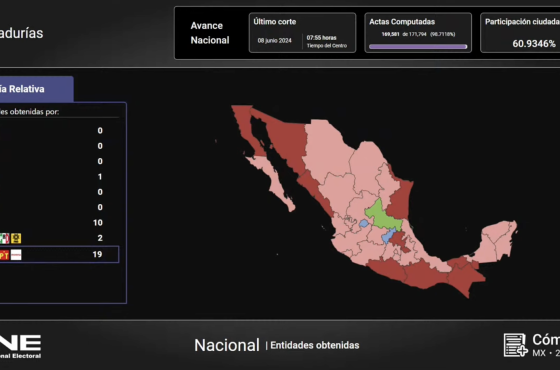
Task: Select the row showing 10 entities
Action: (59, 222)
